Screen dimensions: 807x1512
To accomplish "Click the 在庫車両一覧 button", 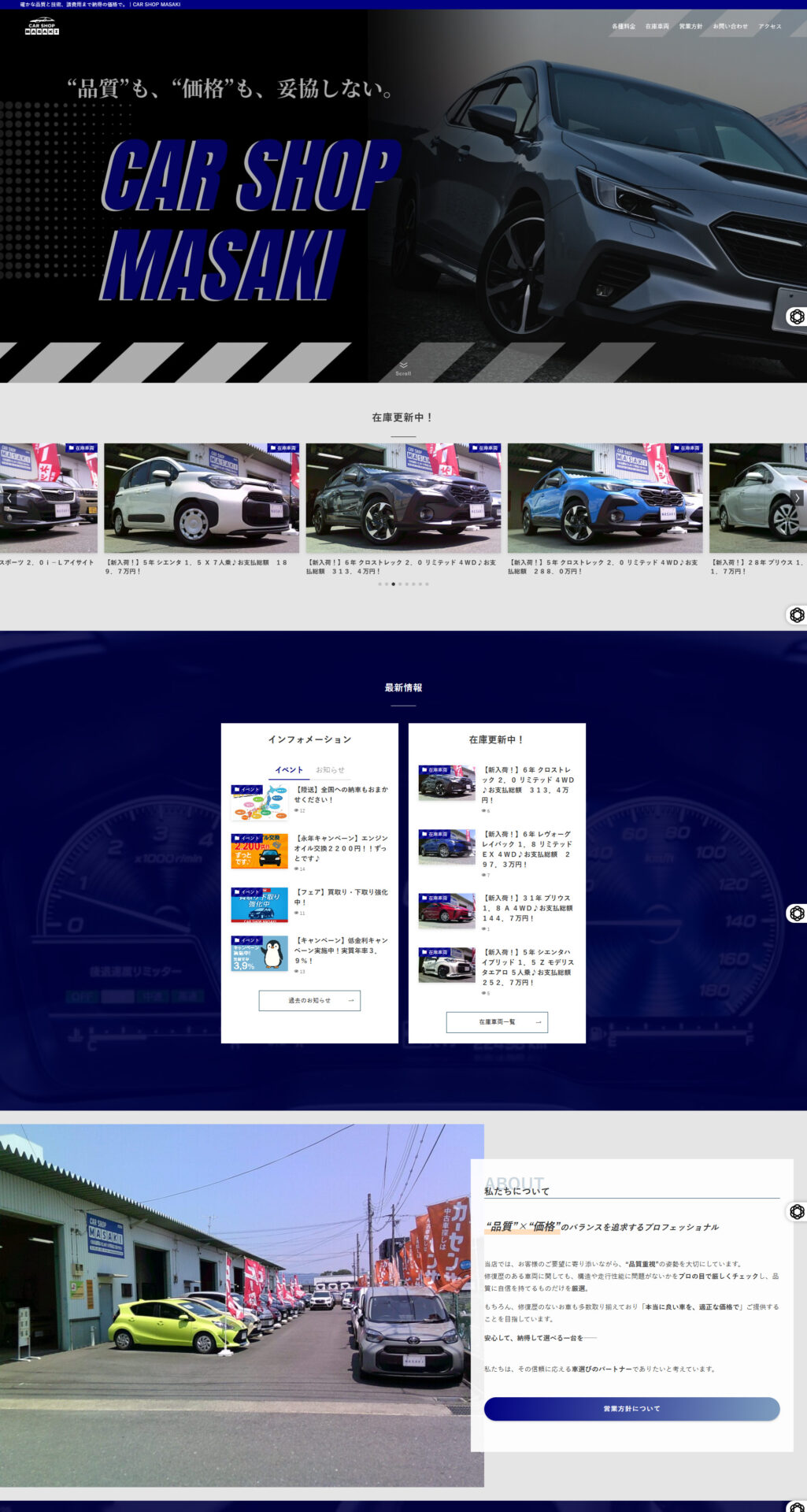I will point(497,1022).
